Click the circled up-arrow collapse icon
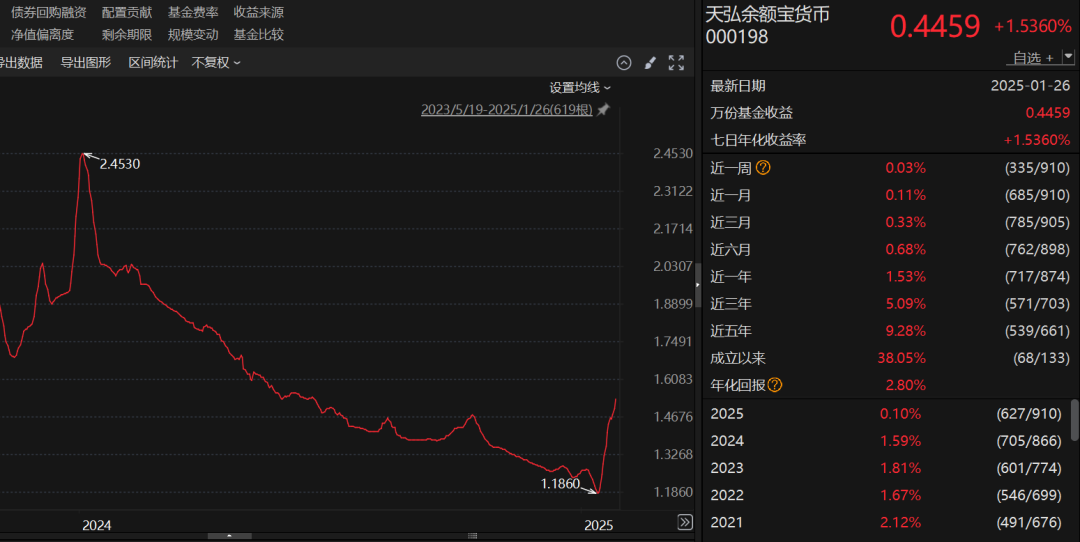The height and width of the screenshot is (542, 1080). click(x=624, y=63)
